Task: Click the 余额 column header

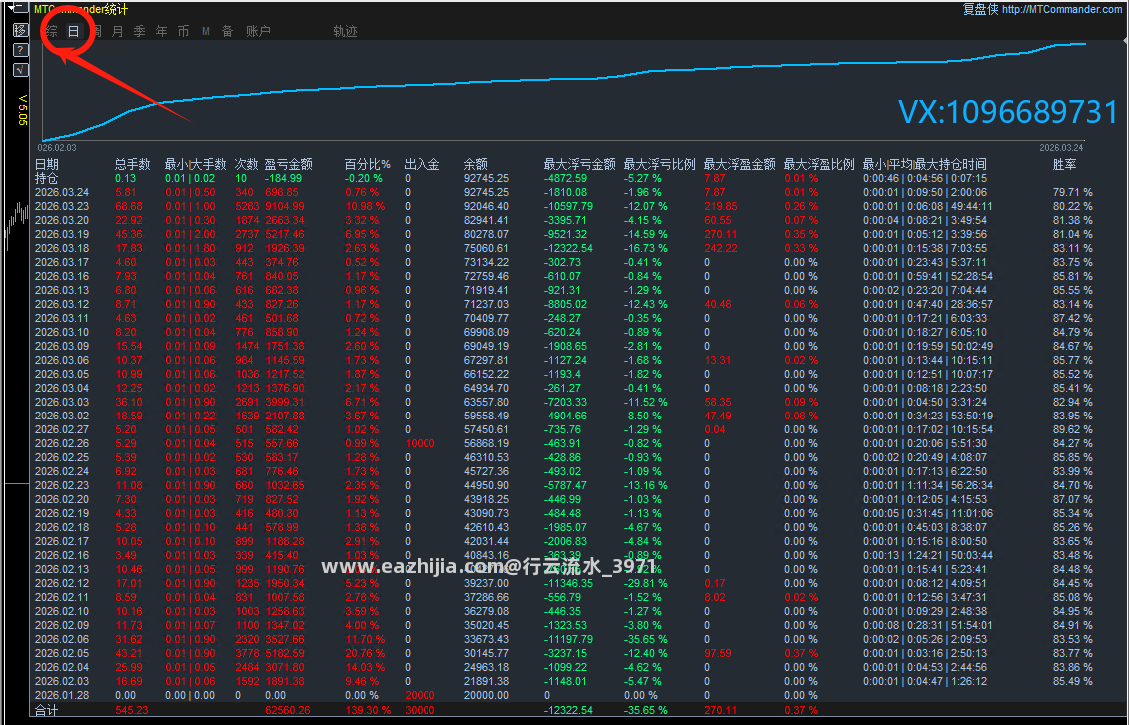Action: tap(476, 164)
